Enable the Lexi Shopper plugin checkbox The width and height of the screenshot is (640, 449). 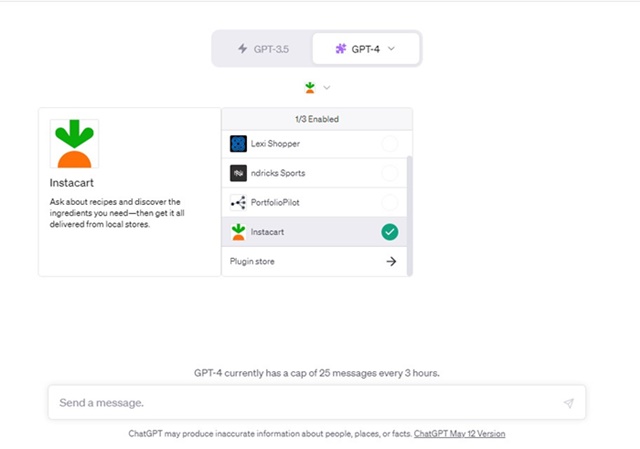point(390,144)
